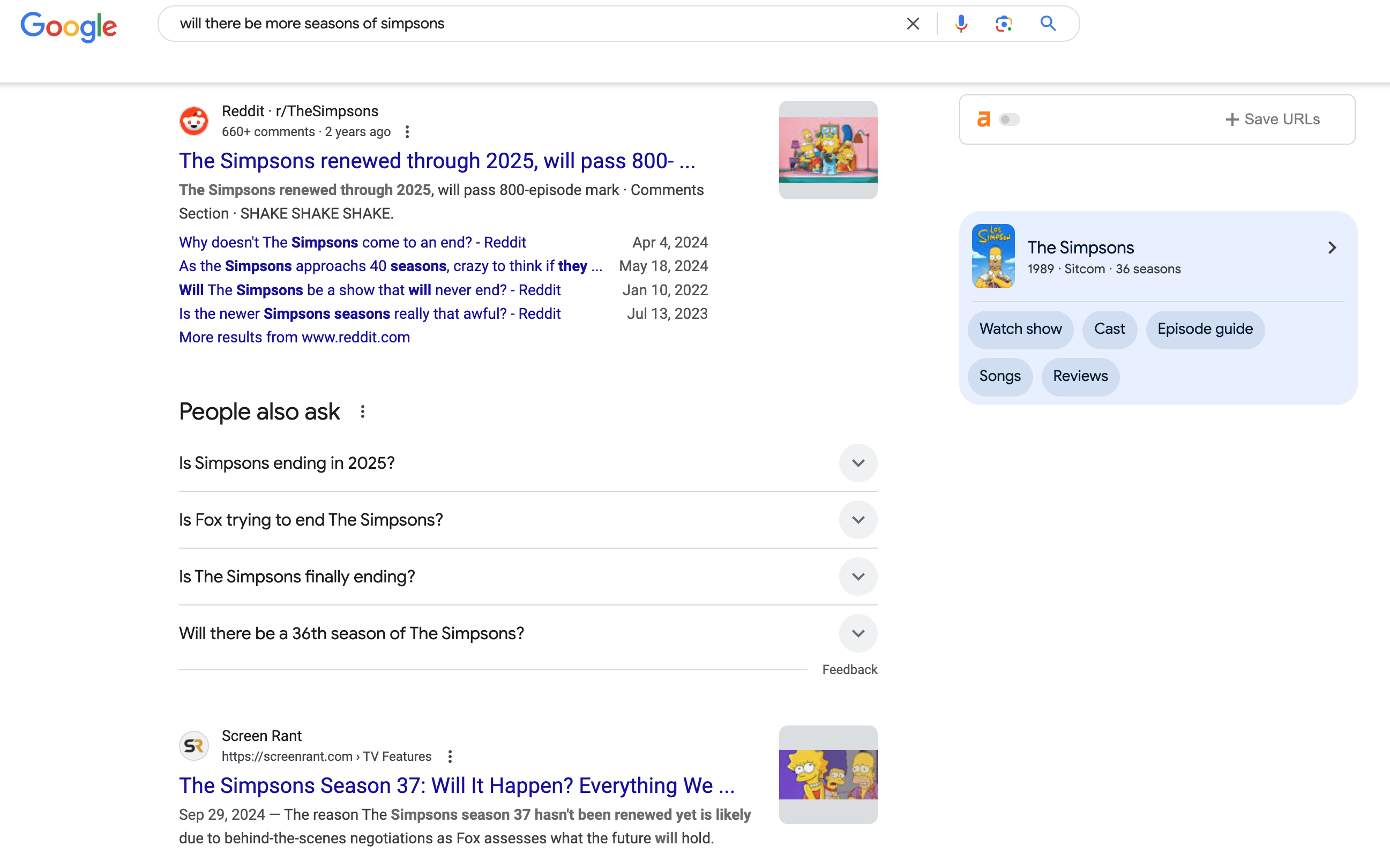1390x868 pixels.
Task: Select the Cast chip
Action: coord(1109,329)
